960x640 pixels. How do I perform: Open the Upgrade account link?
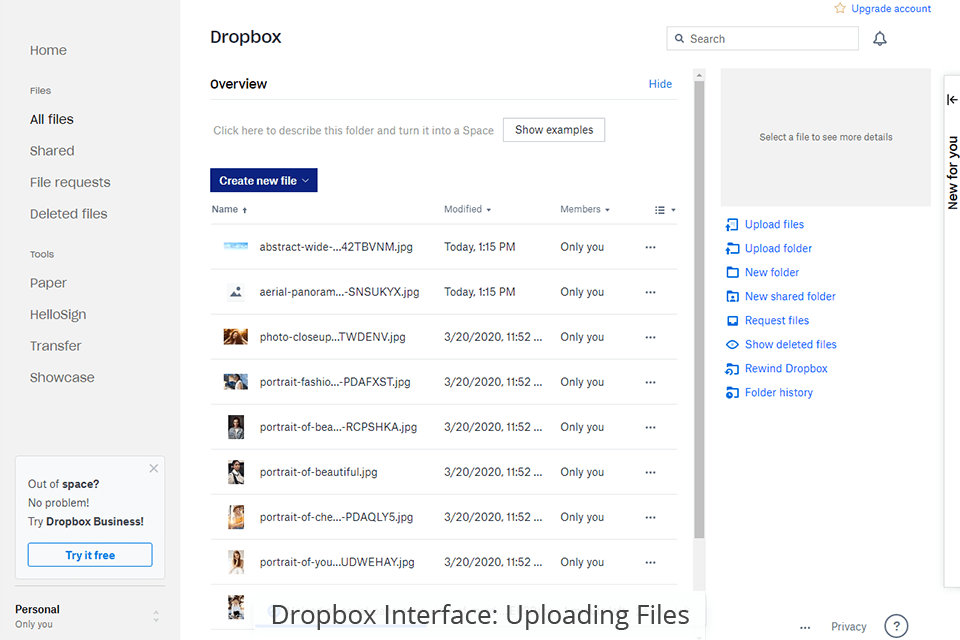click(890, 8)
